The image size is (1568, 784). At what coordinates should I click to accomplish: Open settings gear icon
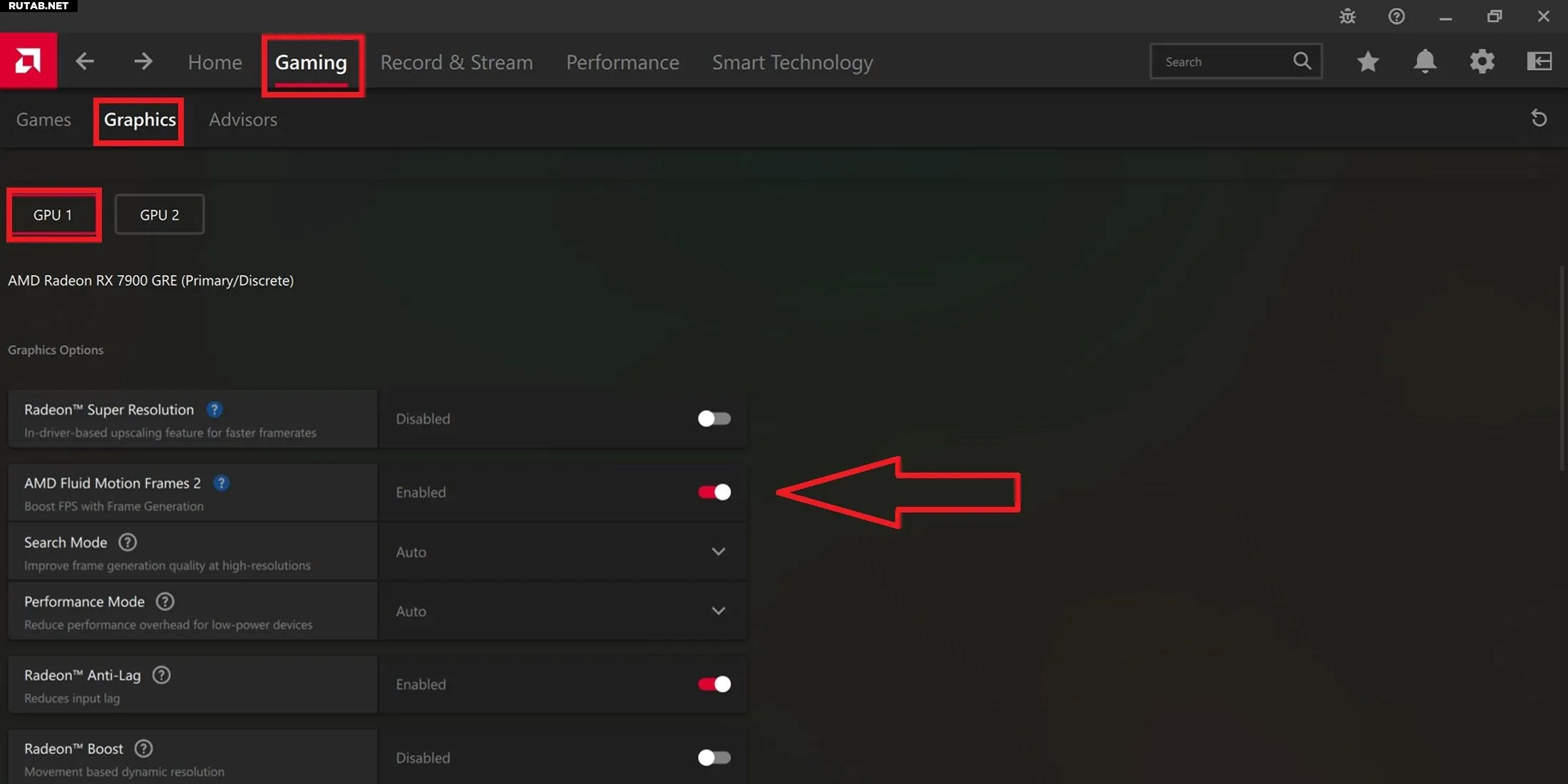pos(1482,61)
